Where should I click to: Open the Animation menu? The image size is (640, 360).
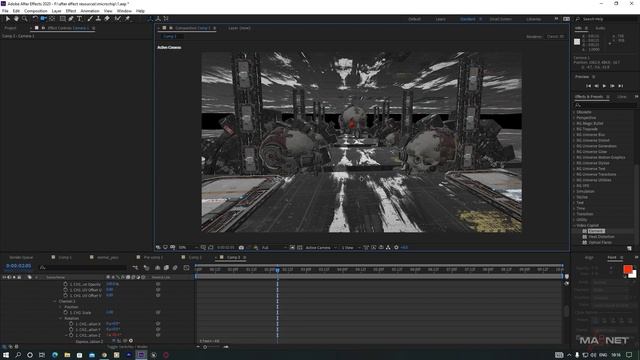click(90, 11)
